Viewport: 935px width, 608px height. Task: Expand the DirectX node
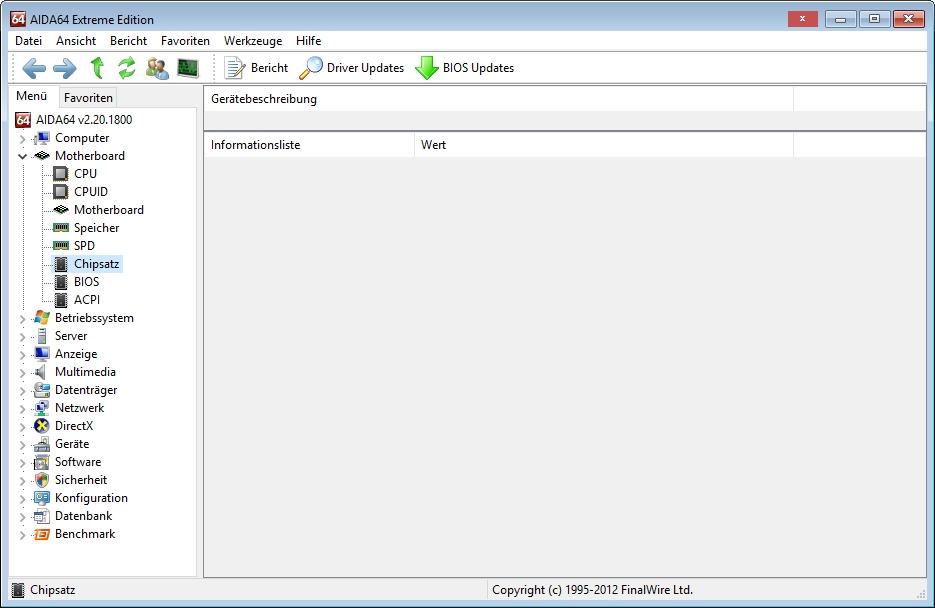click(22, 427)
